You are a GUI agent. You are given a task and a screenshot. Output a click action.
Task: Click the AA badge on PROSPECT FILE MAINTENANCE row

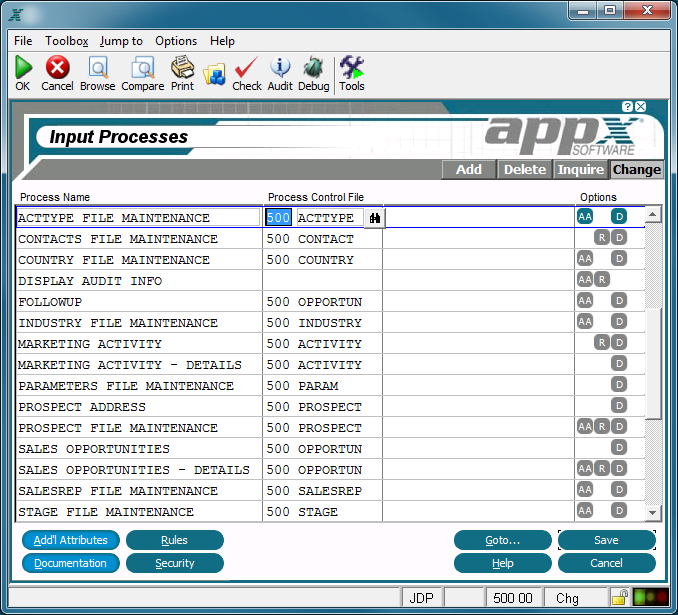[x=585, y=426]
